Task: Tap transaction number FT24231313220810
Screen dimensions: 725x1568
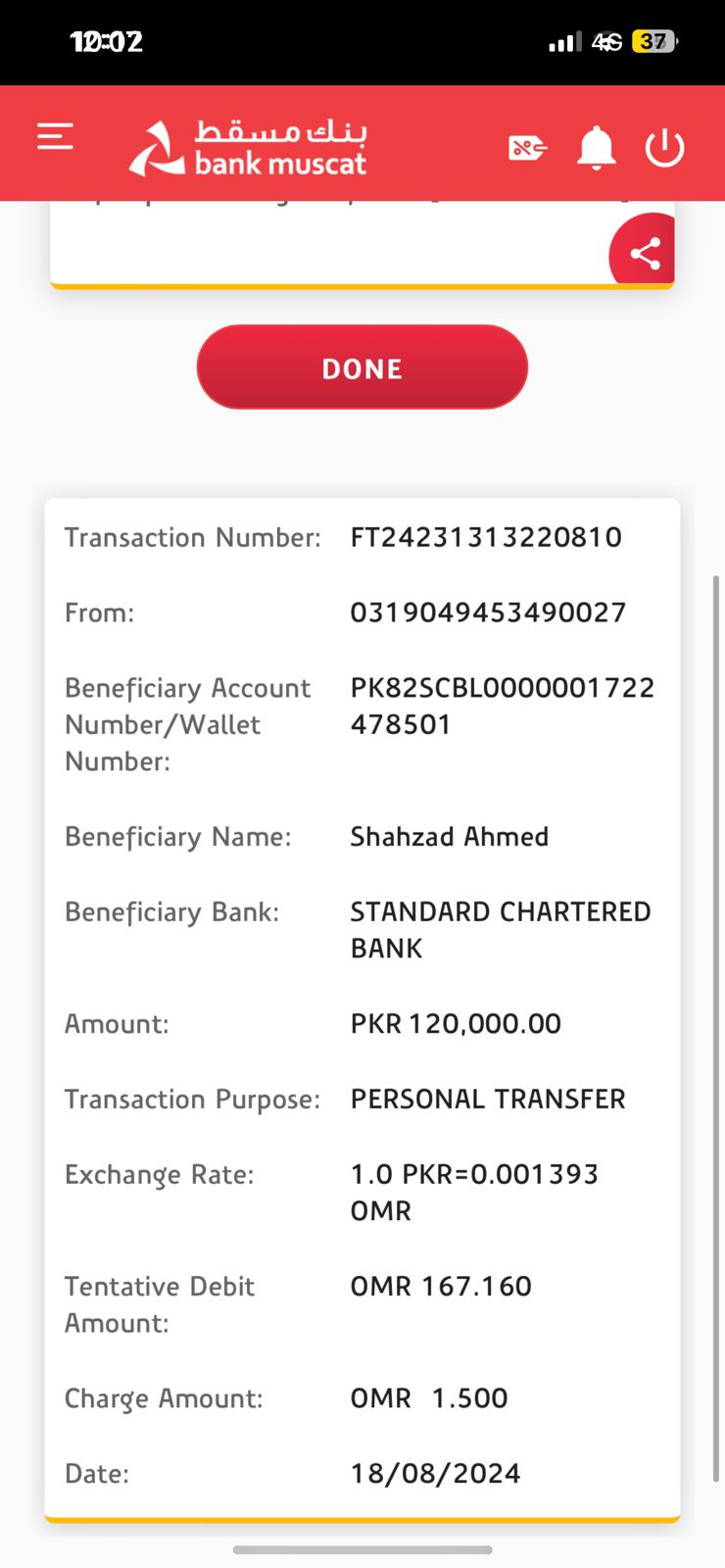Action: tap(486, 537)
